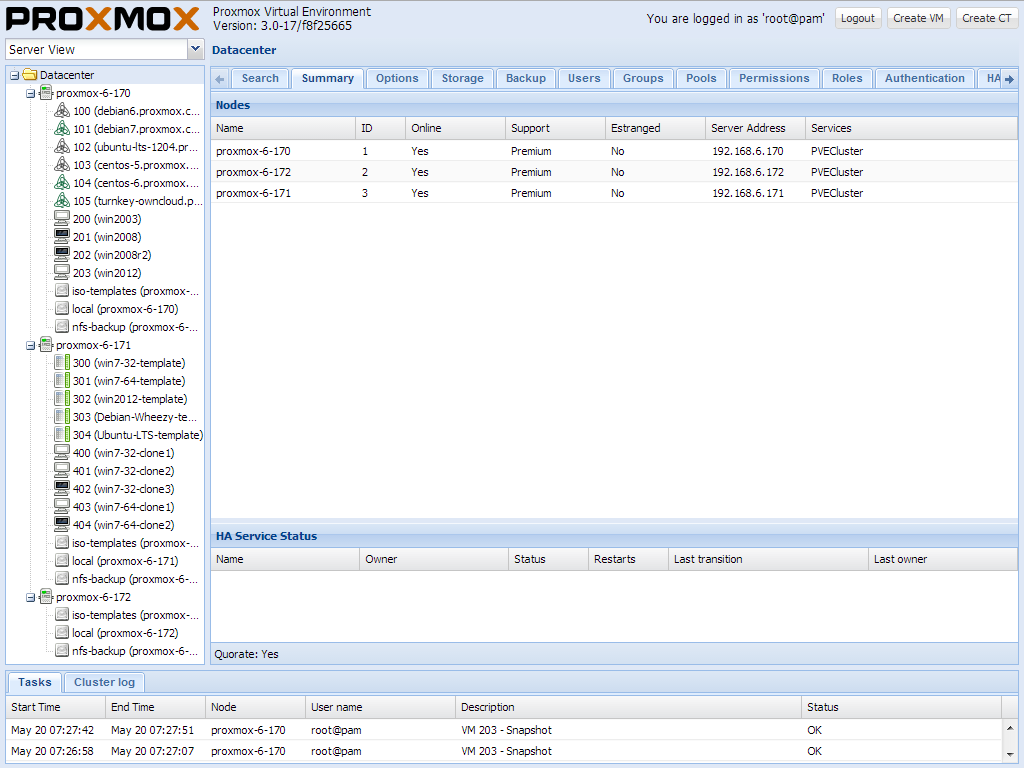The height and width of the screenshot is (768, 1024).
Task: Click template icon for 303 Debian-Wheezy
Action: click(x=62, y=416)
